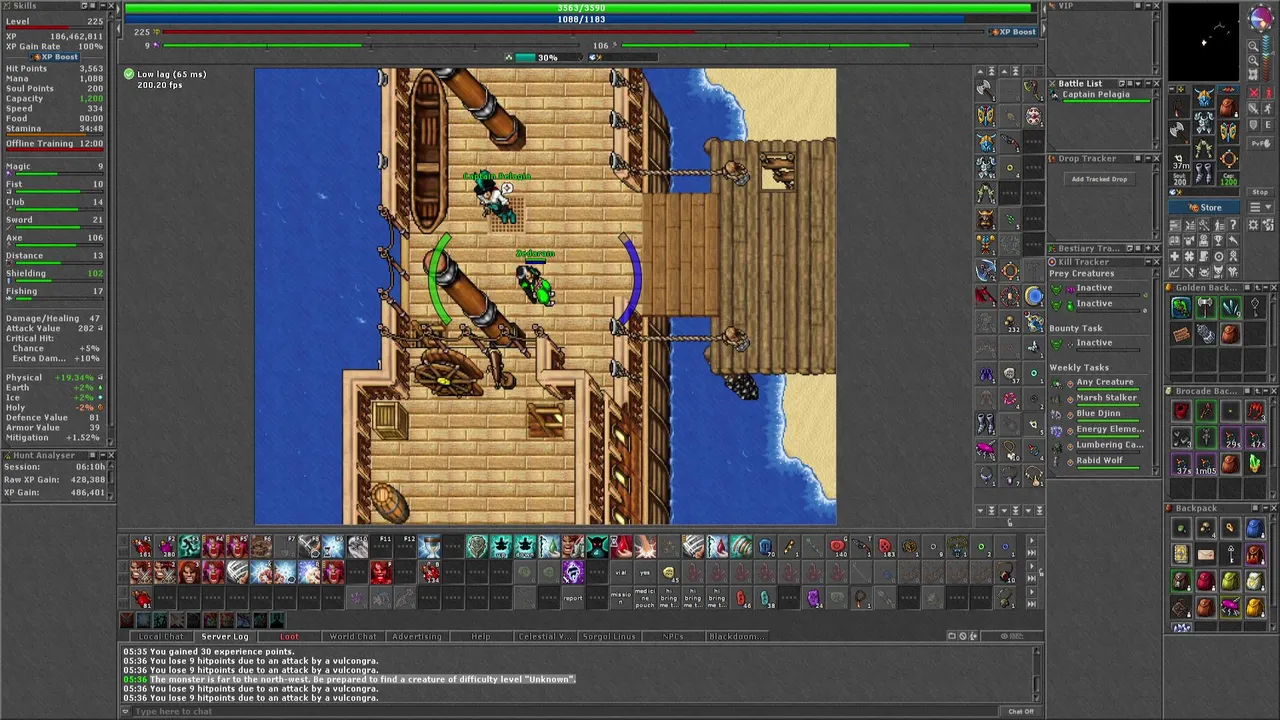The width and height of the screenshot is (1280, 720).
Task: Add a tracked drop in Drop Tracker
Action: click(1100, 179)
